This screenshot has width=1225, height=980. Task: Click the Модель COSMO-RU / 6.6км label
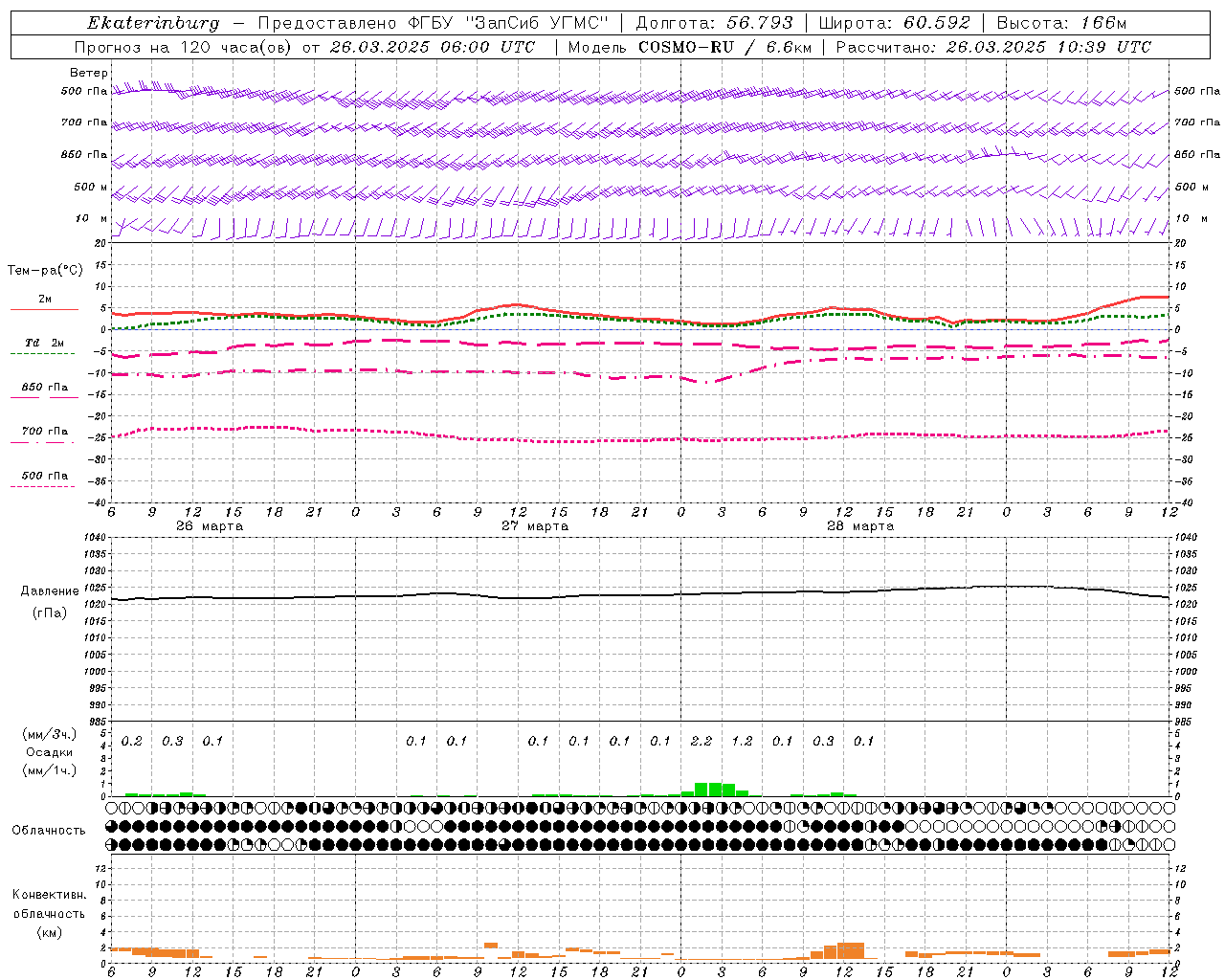(x=690, y=47)
